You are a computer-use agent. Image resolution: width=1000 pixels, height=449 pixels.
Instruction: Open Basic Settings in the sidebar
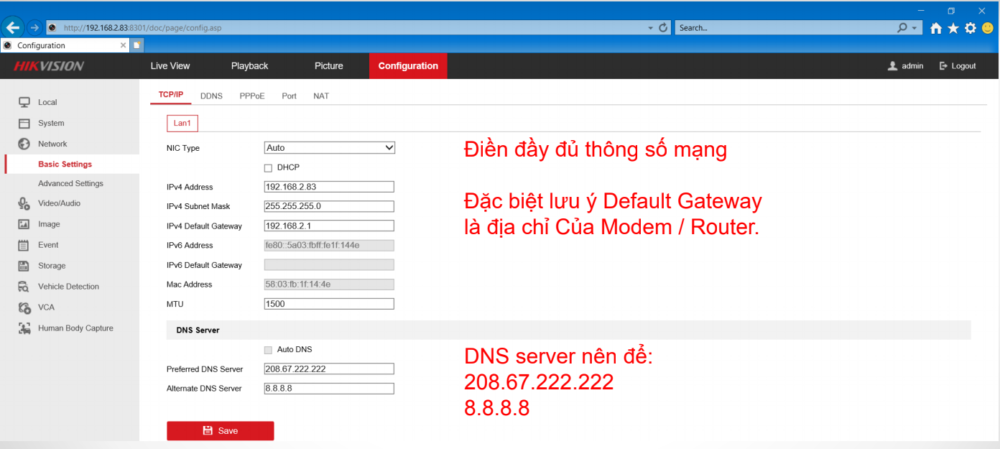coord(65,164)
